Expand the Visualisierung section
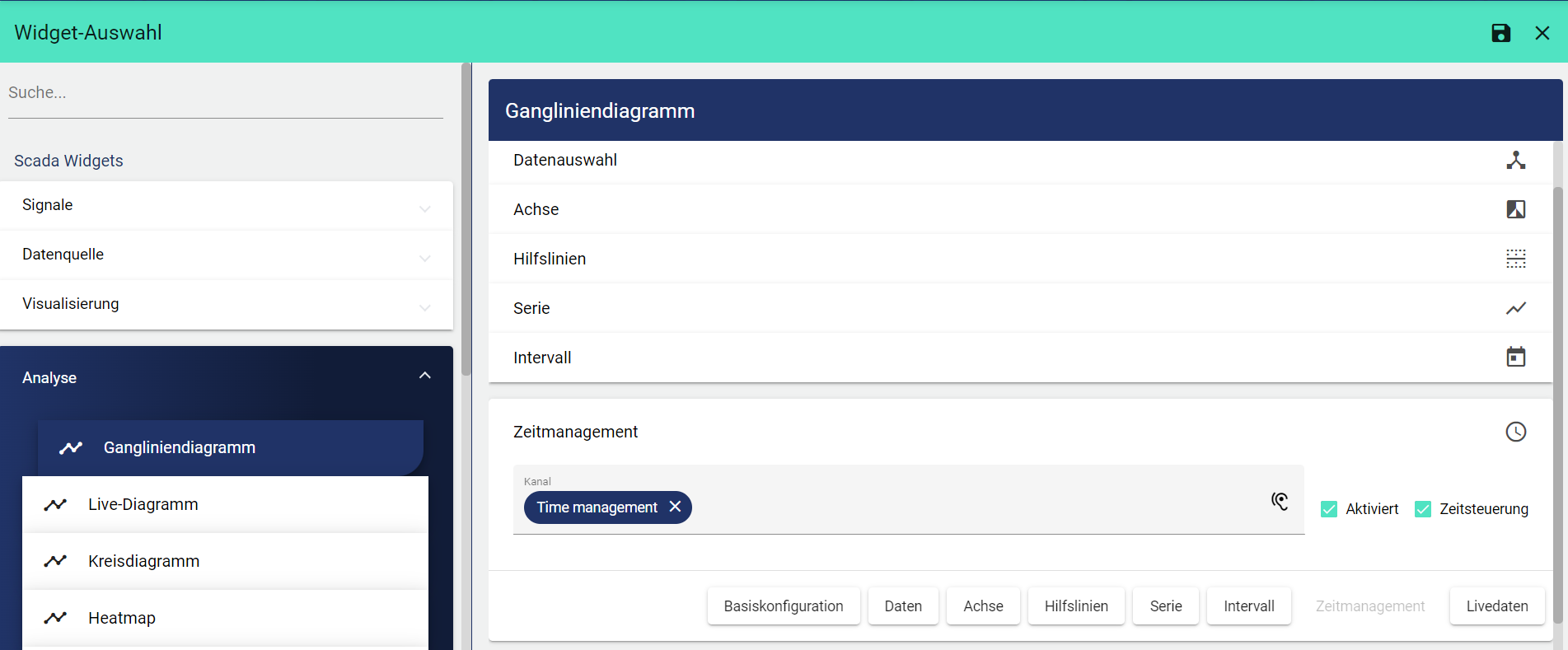1568x650 pixels. click(x=424, y=306)
